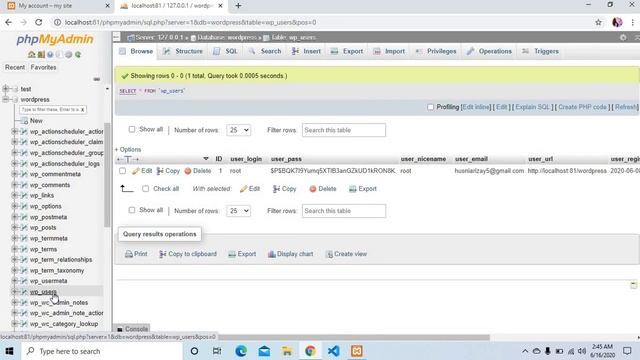
Task: Open the SQL tab
Action: pyautogui.click(x=226, y=51)
